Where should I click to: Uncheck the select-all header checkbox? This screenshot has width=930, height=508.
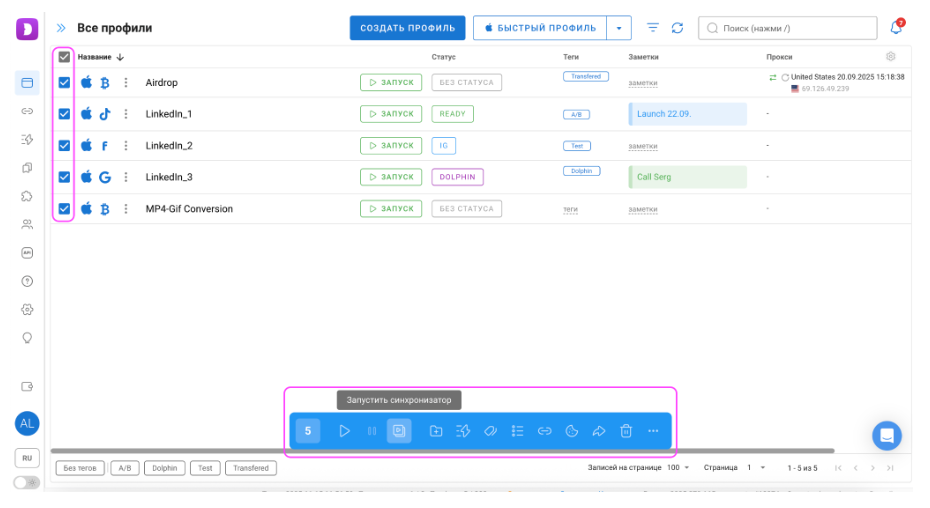64,57
